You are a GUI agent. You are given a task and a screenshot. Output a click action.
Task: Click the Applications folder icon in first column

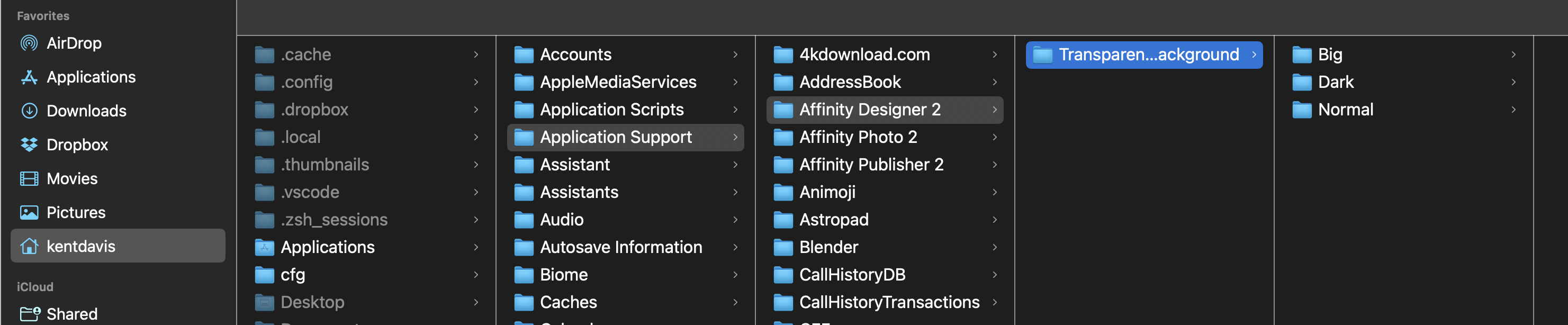[x=264, y=247]
